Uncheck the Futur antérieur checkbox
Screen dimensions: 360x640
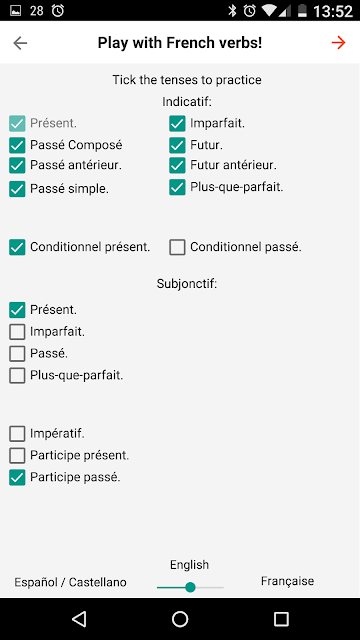coord(177,165)
